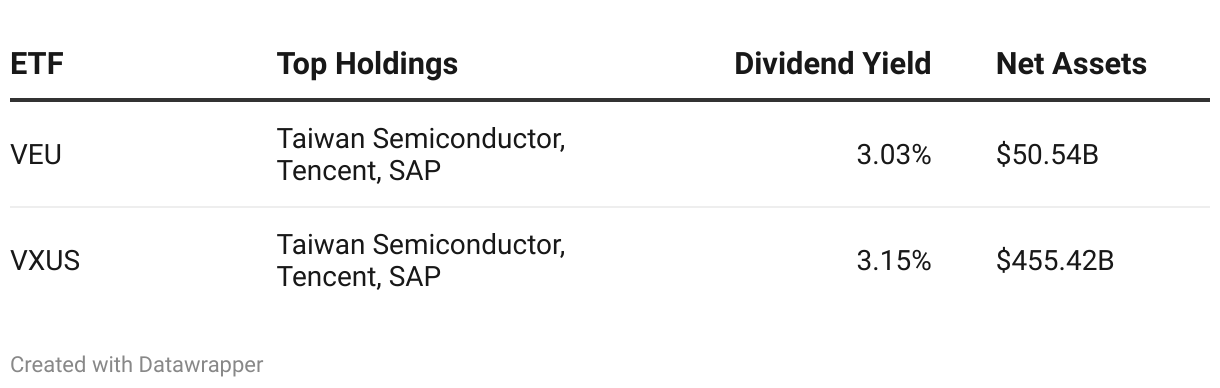Click the 3.15% dividend yield value

894,261
